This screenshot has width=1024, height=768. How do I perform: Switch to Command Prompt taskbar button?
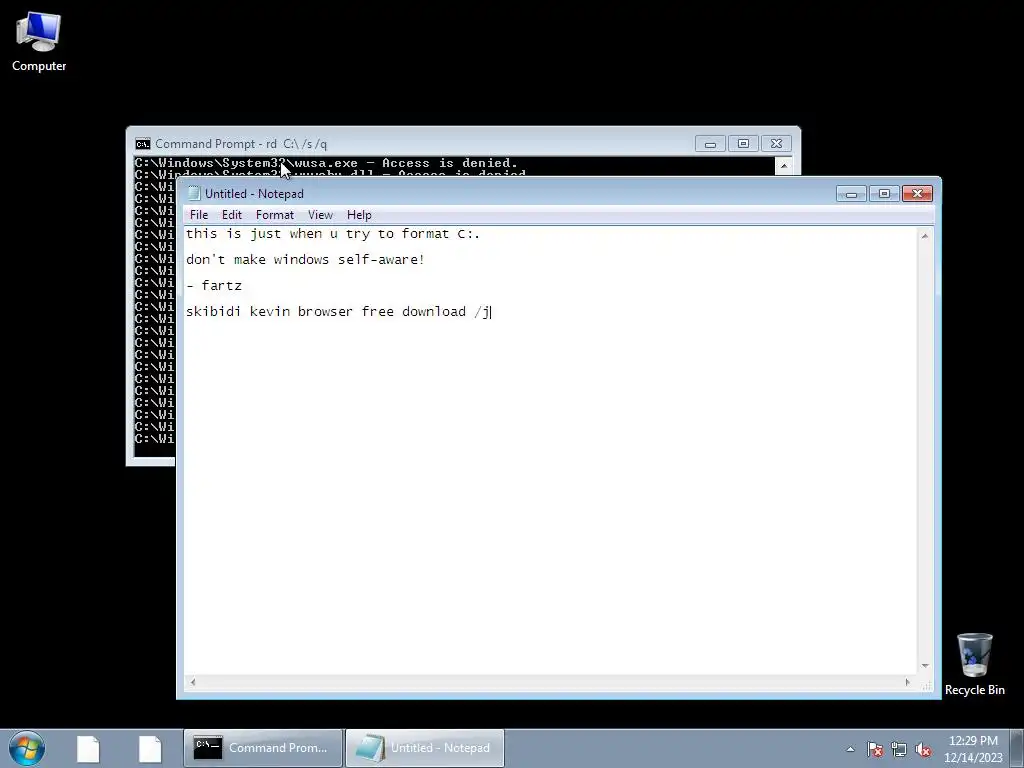coord(263,748)
